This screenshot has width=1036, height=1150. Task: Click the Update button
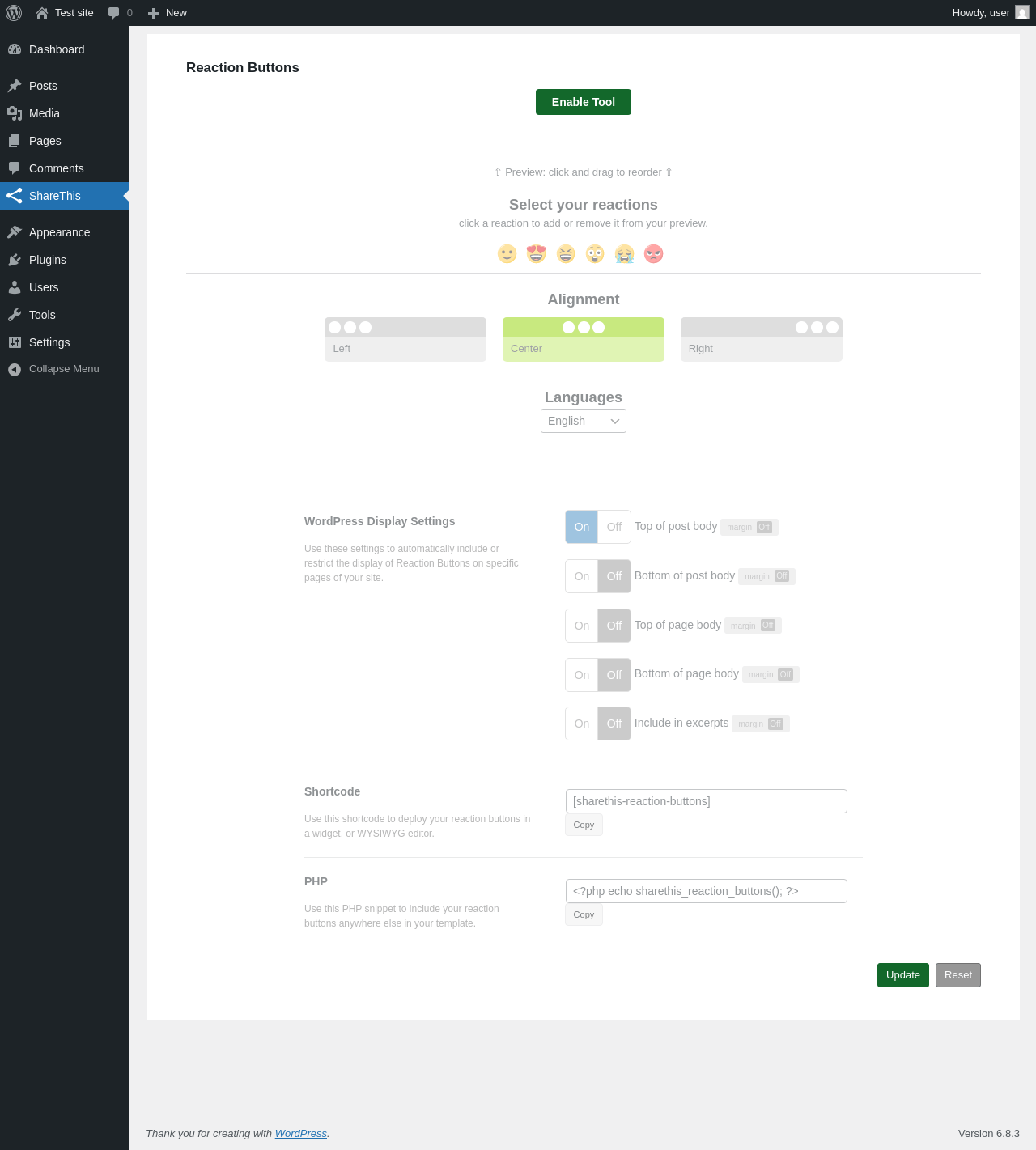pos(903,975)
